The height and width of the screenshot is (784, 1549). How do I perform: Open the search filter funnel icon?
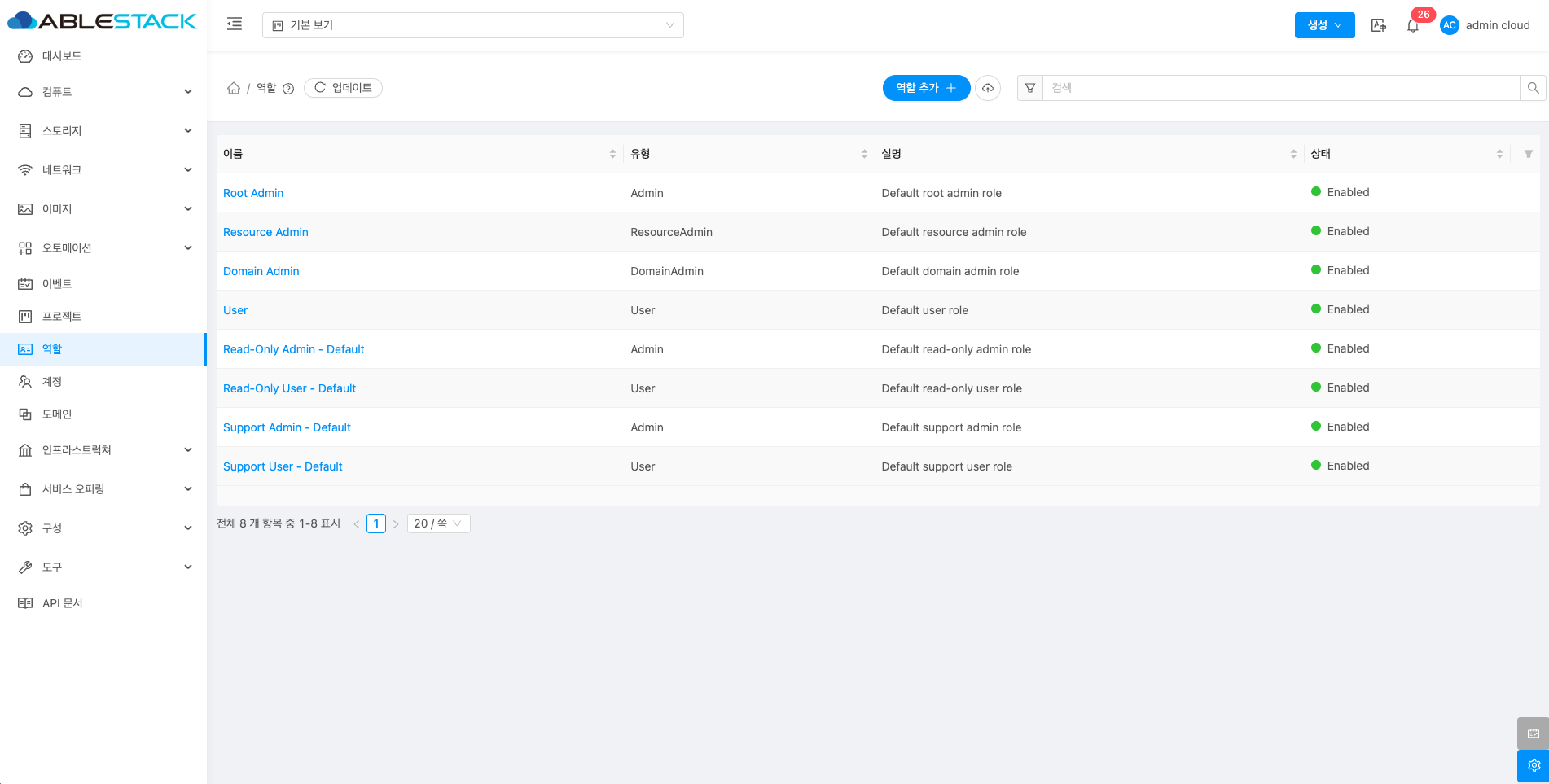[1030, 88]
